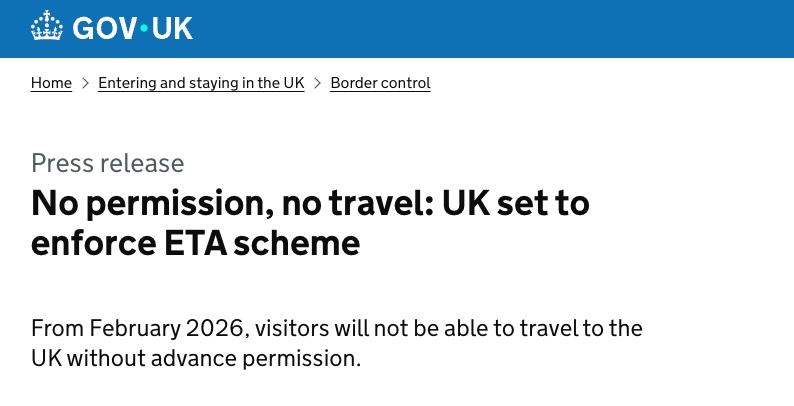
Task: Click the teal dot in GOV.UK logo
Action: [143, 30]
